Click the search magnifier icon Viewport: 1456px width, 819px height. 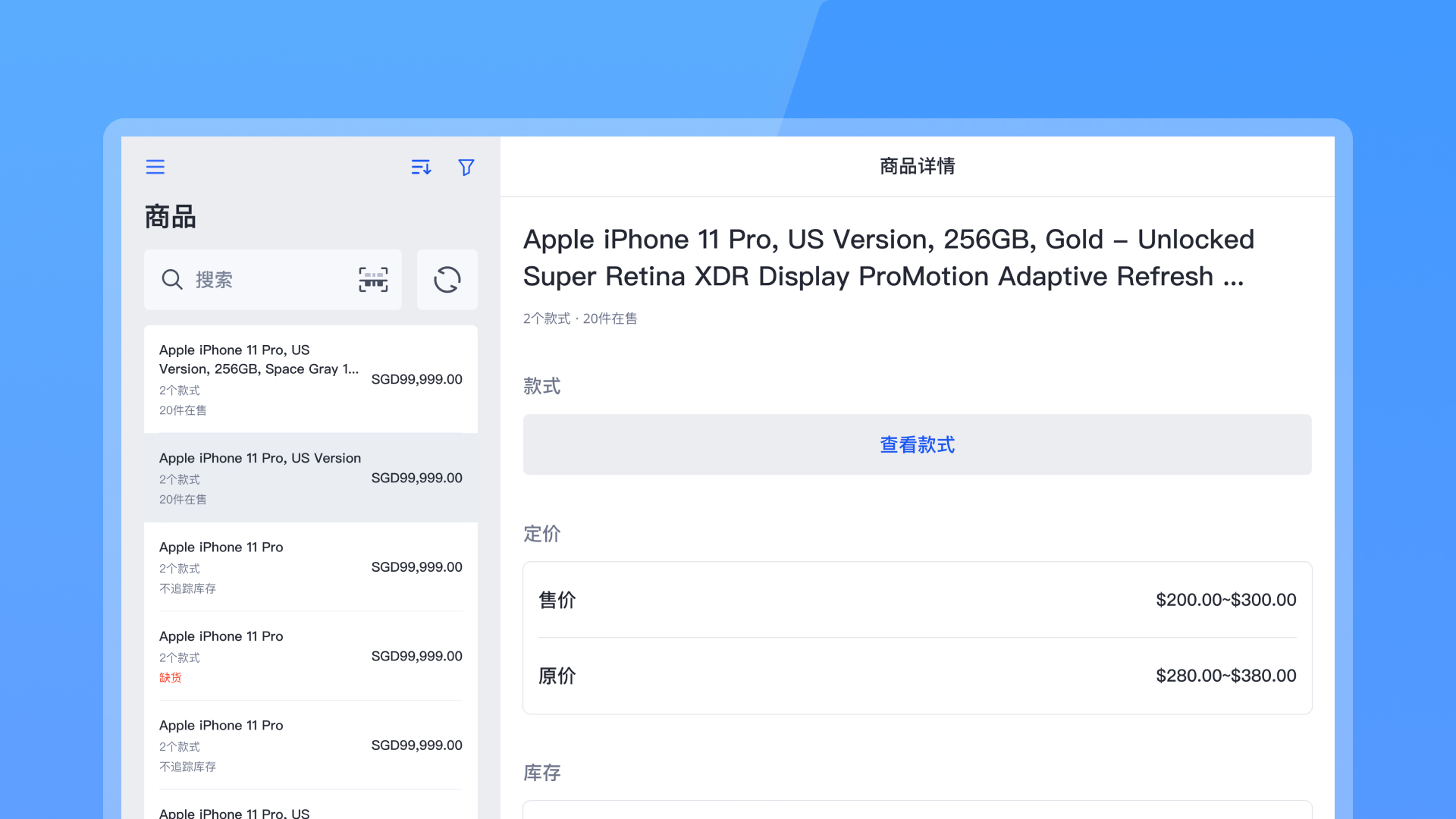pyautogui.click(x=172, y=280)
